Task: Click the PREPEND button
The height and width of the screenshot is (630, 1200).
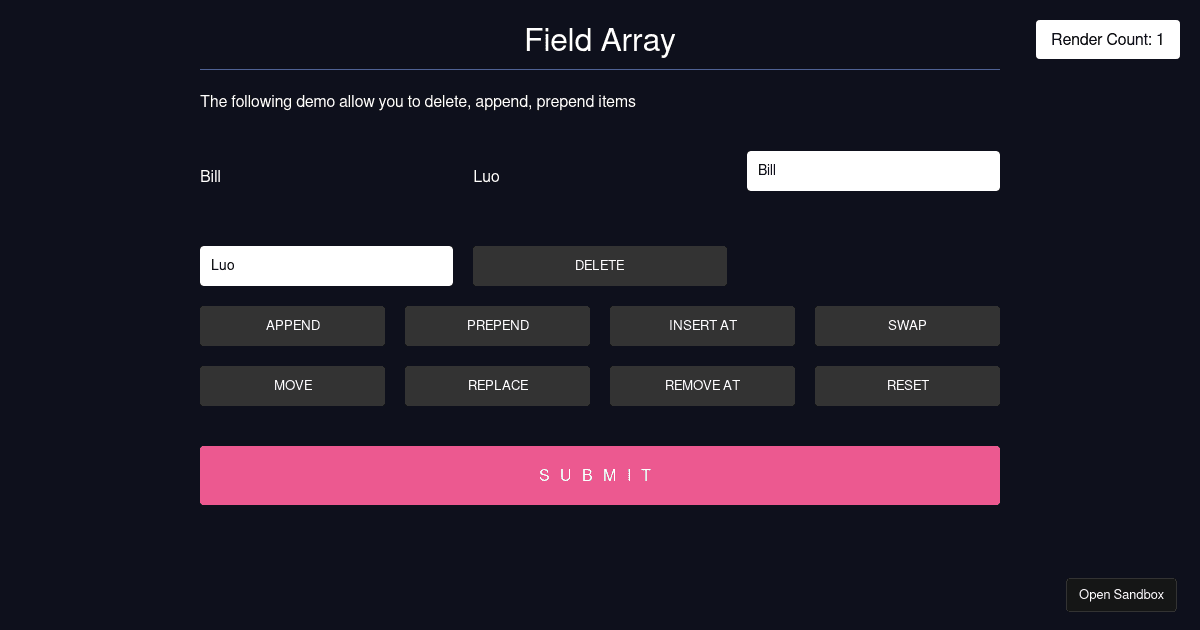Action: pyautogui.click(x=497, y=325)
